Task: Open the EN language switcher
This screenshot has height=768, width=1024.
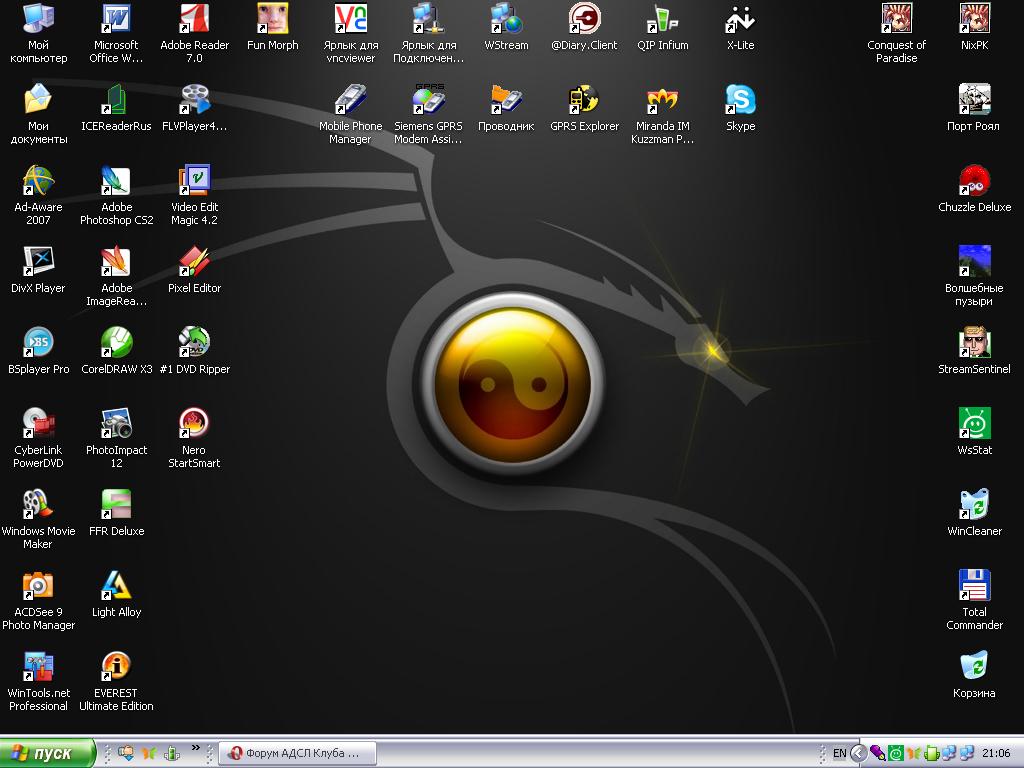Action: [839, 753]
